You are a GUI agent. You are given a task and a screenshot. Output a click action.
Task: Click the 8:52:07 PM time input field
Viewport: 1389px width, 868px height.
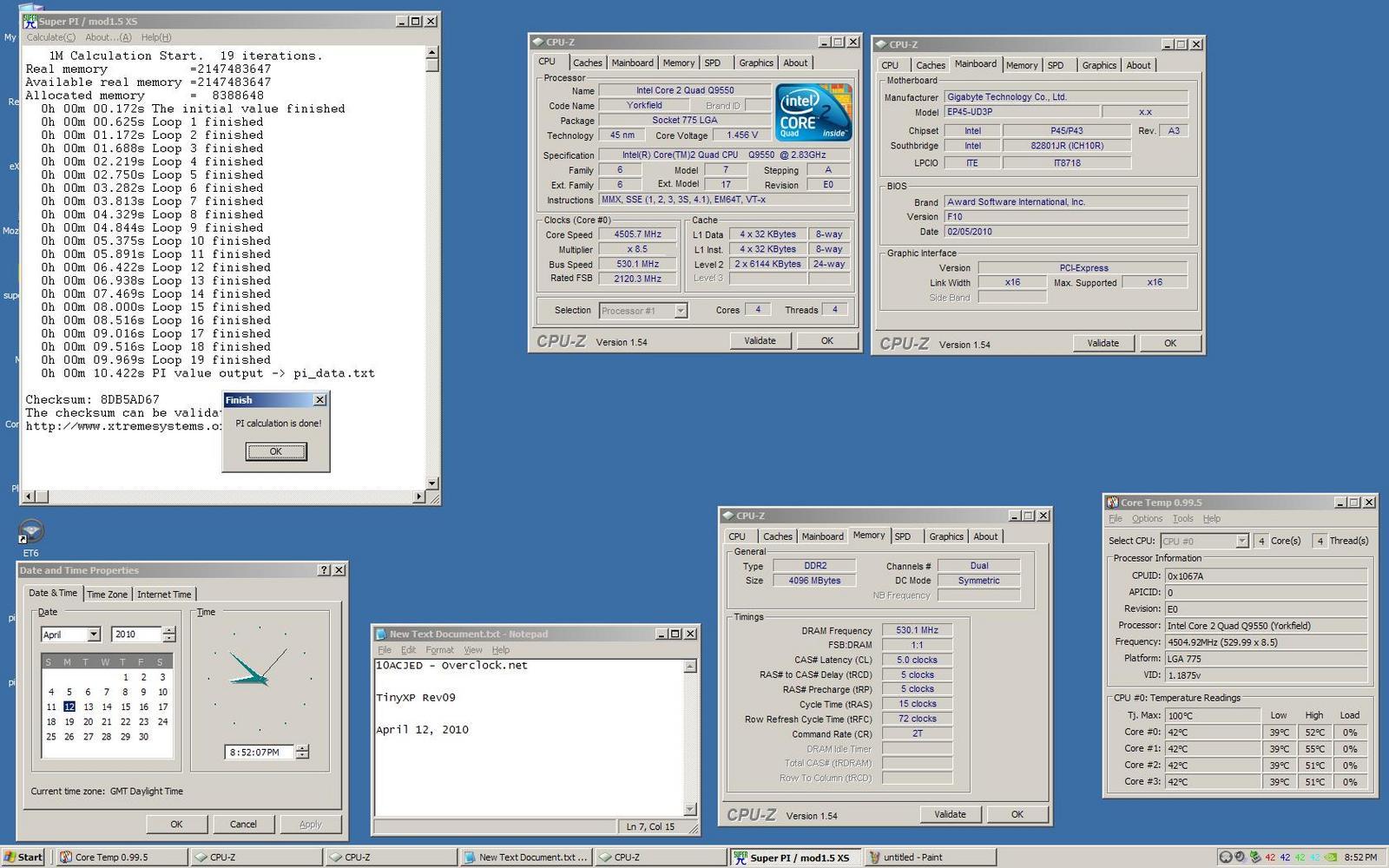pos(259,752)
